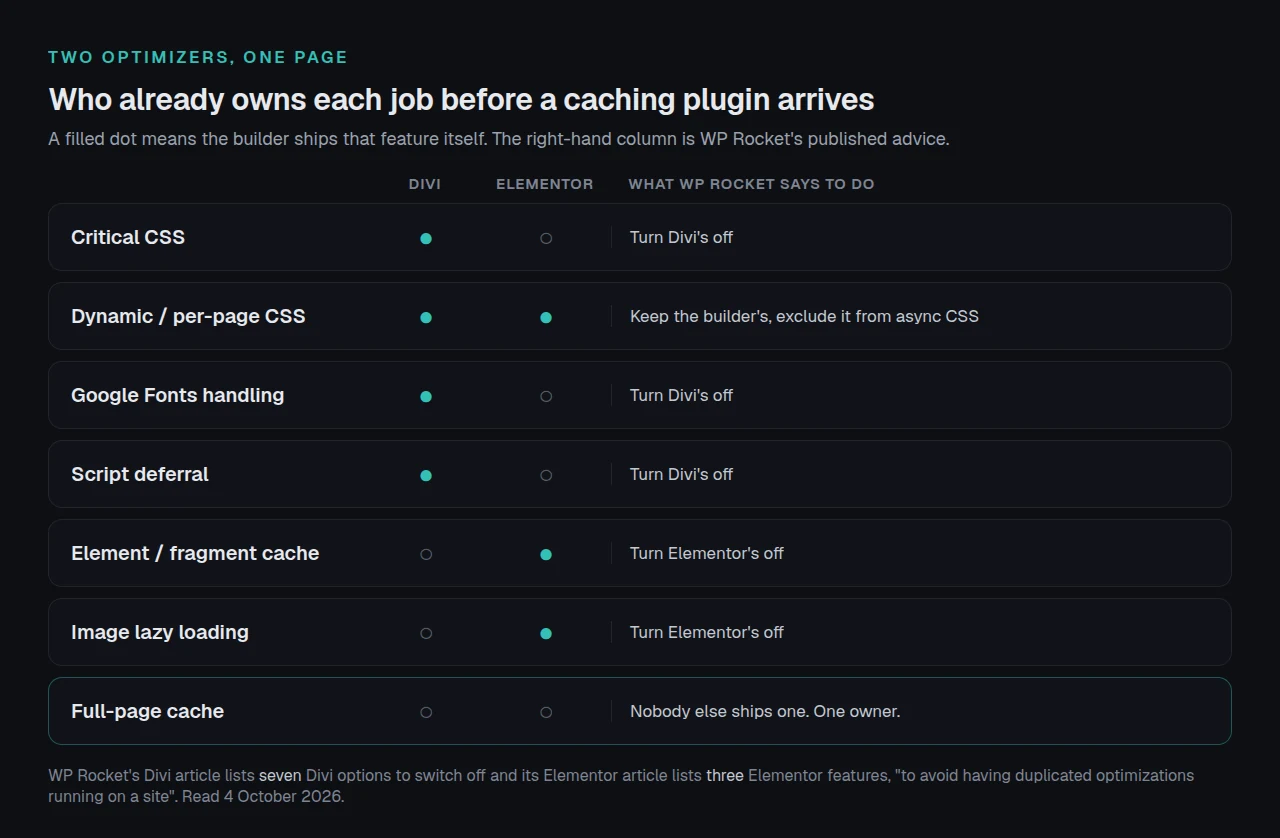This screenshot has height=838, width=1280.
Task: Select the Divi dot in Dynamic / per-page CSS row
Action: point(426,317)
